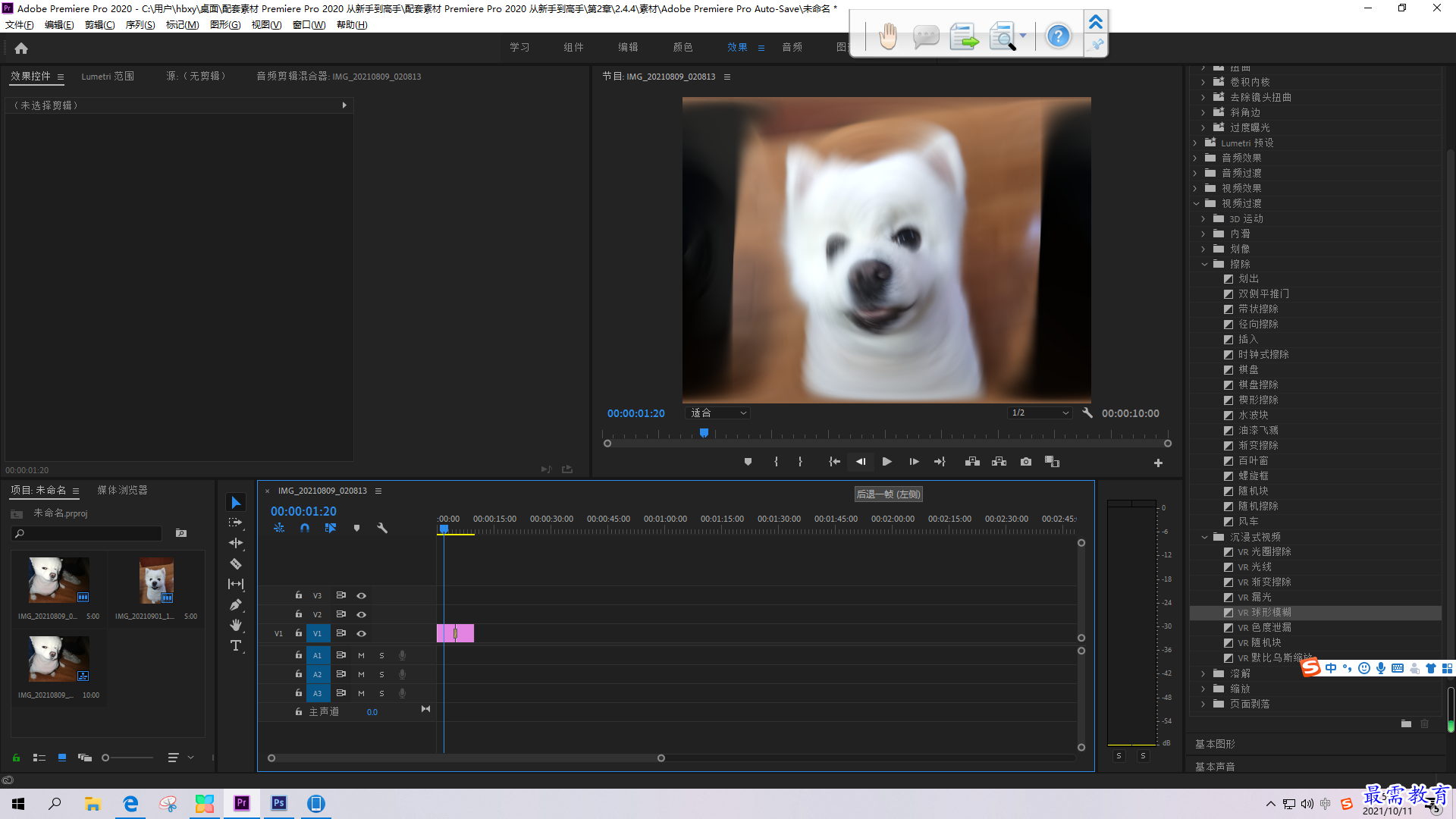
Task: Toggle V2 track output eye
Action: tap(362, 615)
